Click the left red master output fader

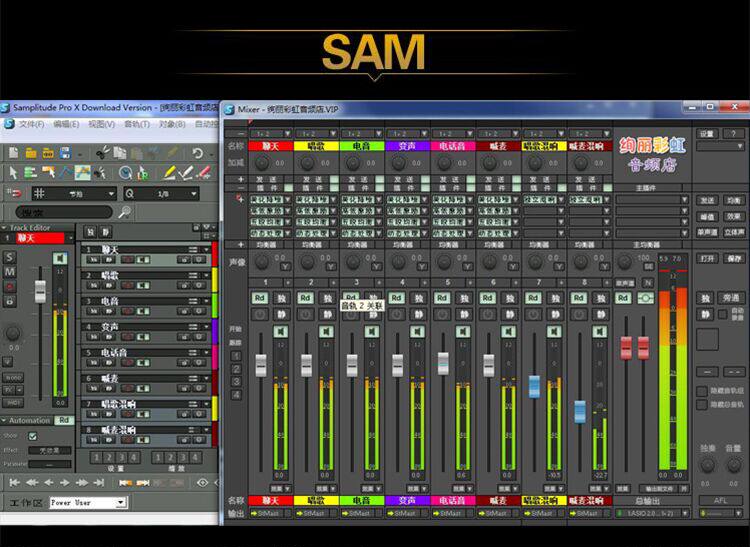pyautogui.click(x=626, y=348)
